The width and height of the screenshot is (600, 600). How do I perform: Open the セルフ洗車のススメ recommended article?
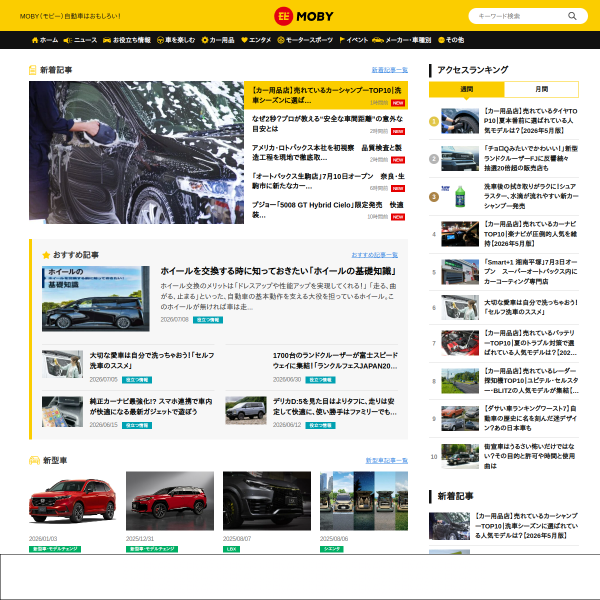click(152, 360)
